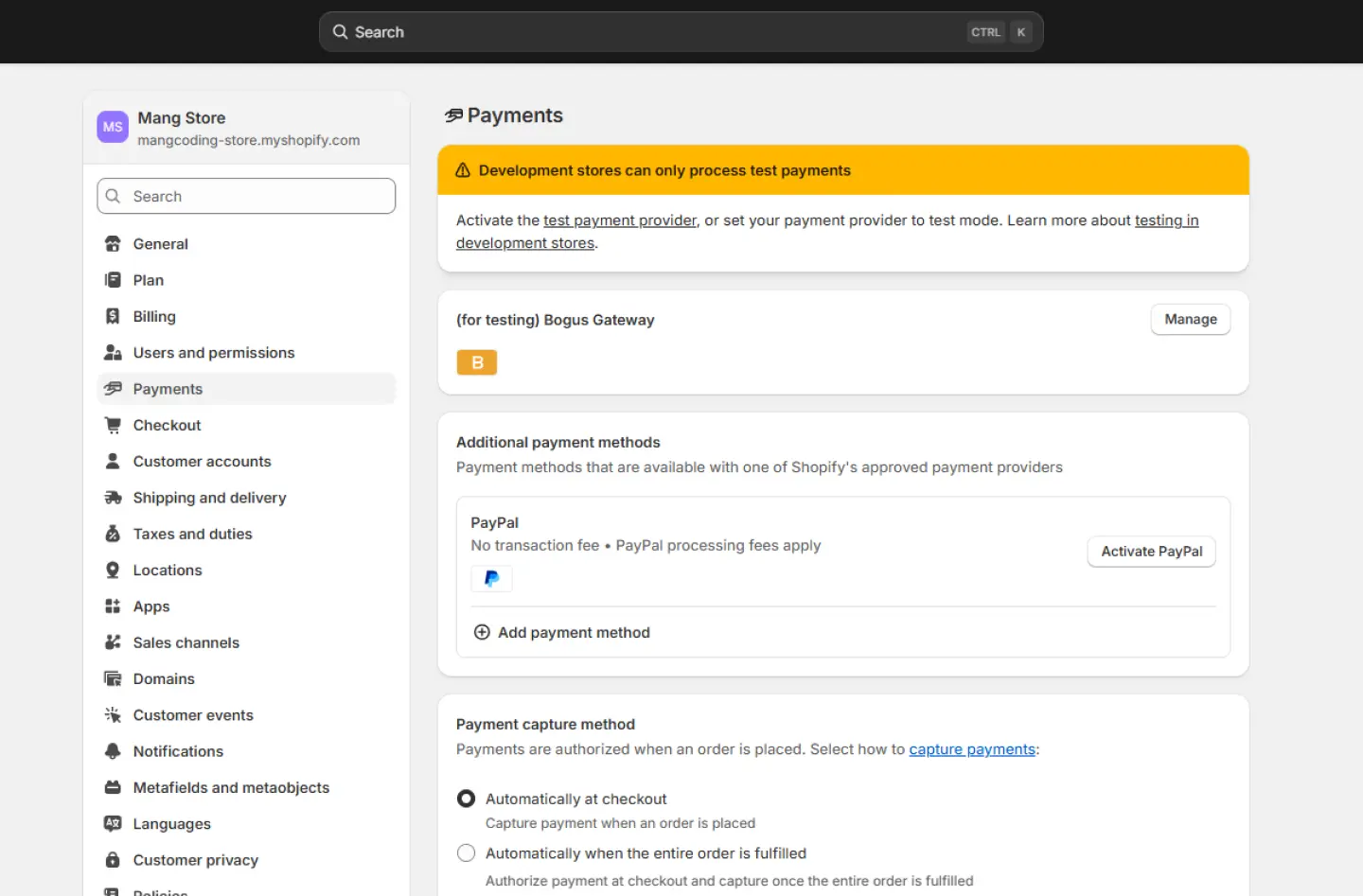Select Automatically when entire order is fulfilled

(466, 853)
